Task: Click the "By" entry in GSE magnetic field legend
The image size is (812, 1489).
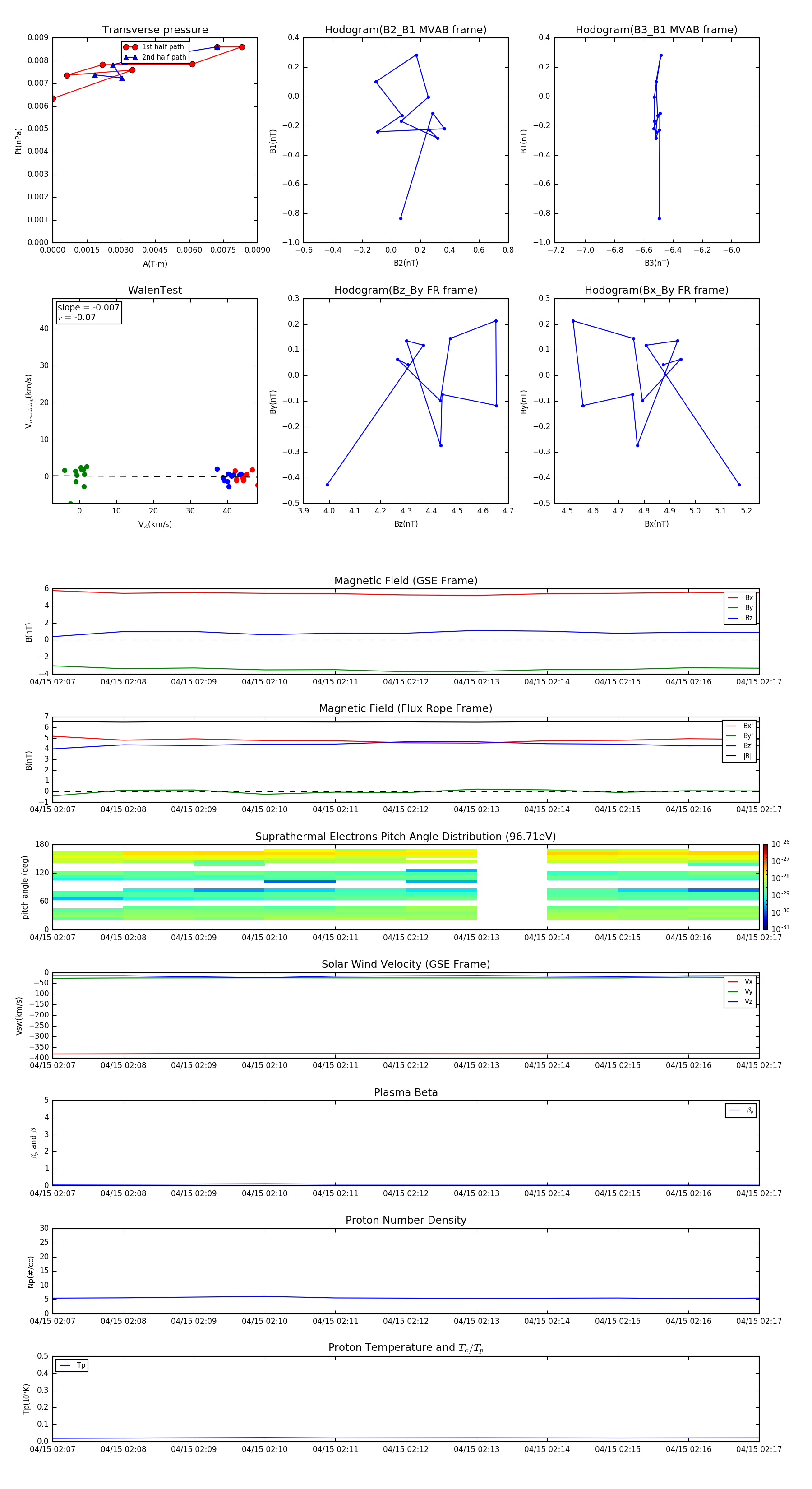Action: (x=740, y=607)
